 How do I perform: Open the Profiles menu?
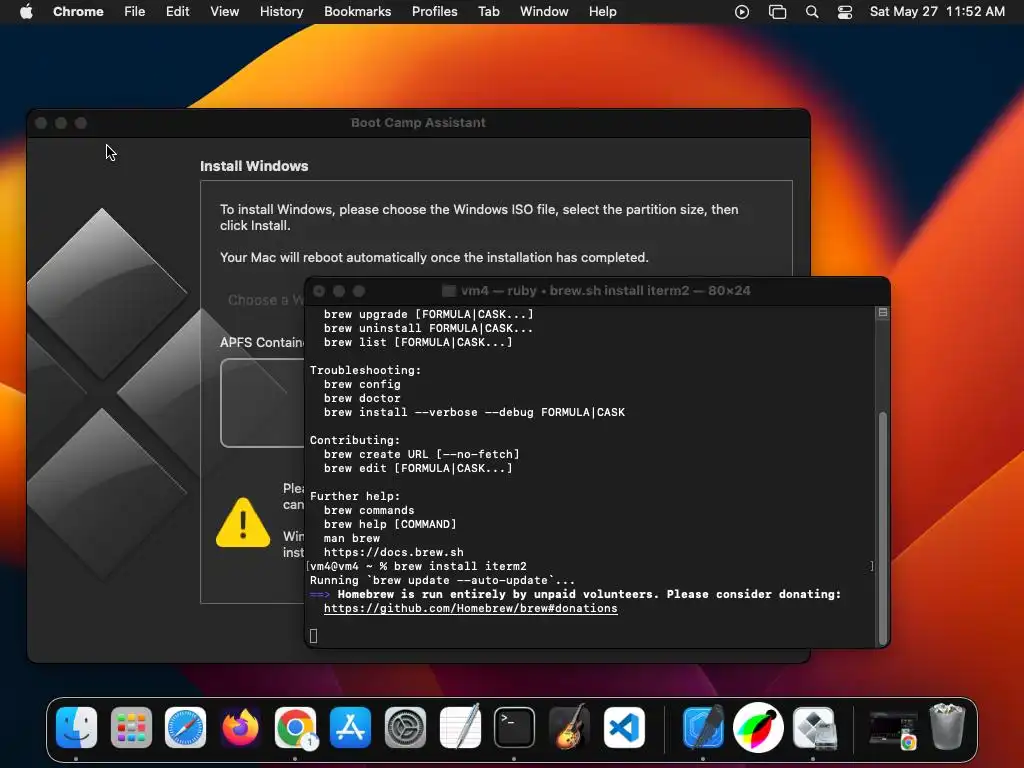tap(434, 12)
